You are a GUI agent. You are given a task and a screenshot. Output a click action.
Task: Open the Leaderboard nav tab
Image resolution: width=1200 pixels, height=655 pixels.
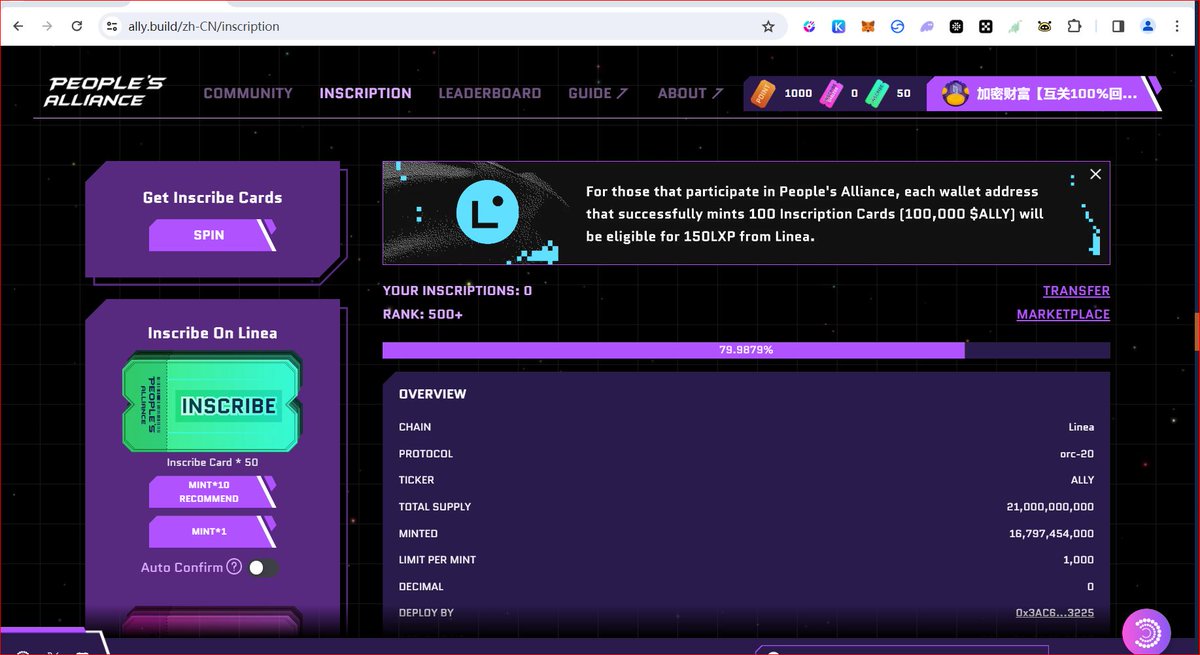490,93
